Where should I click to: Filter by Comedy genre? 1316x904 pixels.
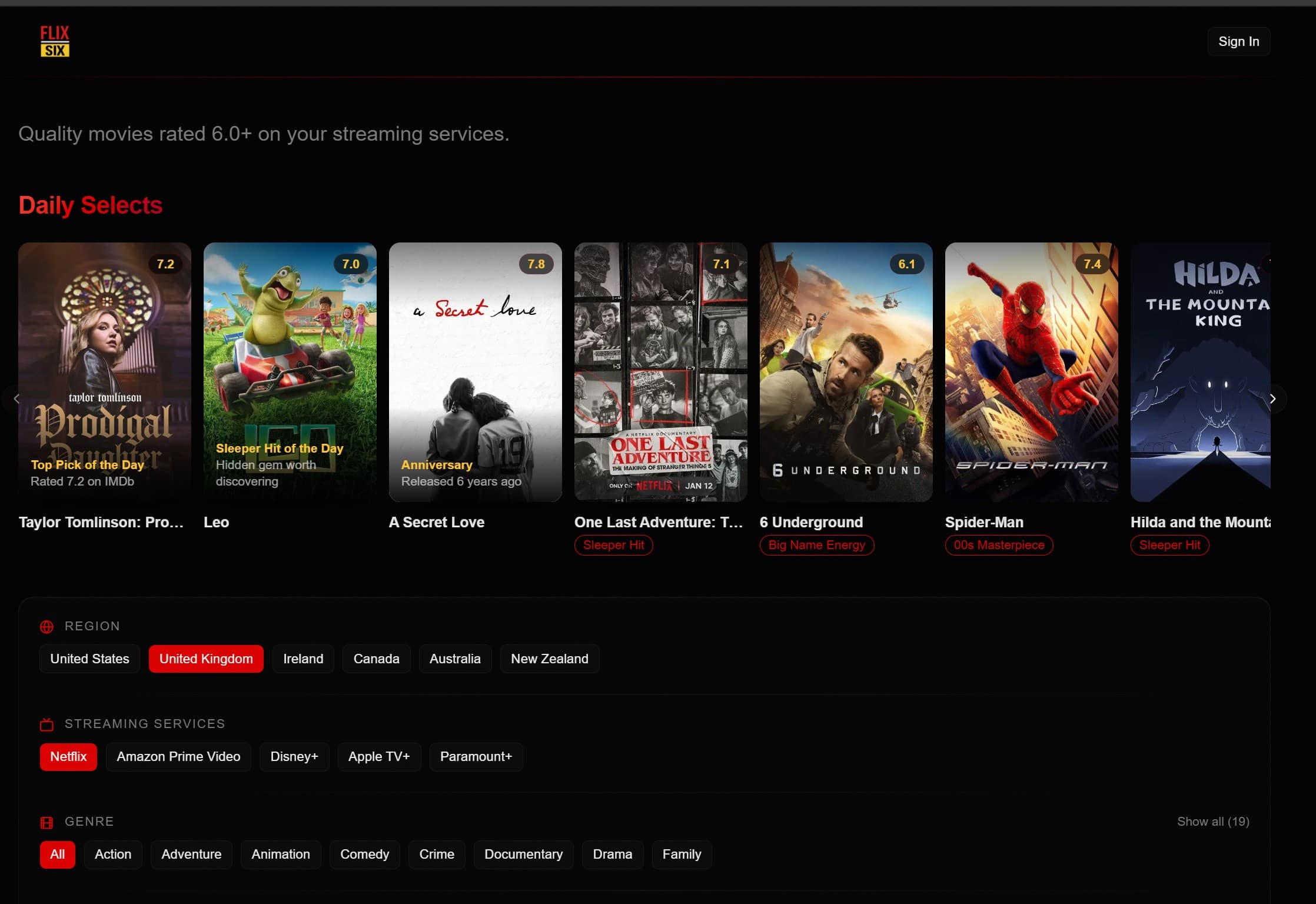click(365, 854)
